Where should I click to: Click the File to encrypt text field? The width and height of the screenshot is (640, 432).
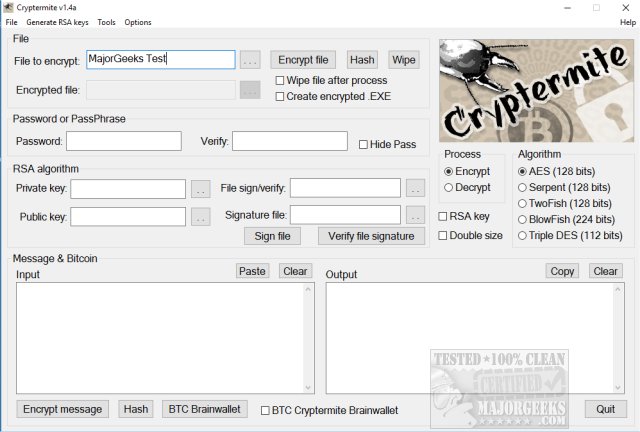coord(161,60)
